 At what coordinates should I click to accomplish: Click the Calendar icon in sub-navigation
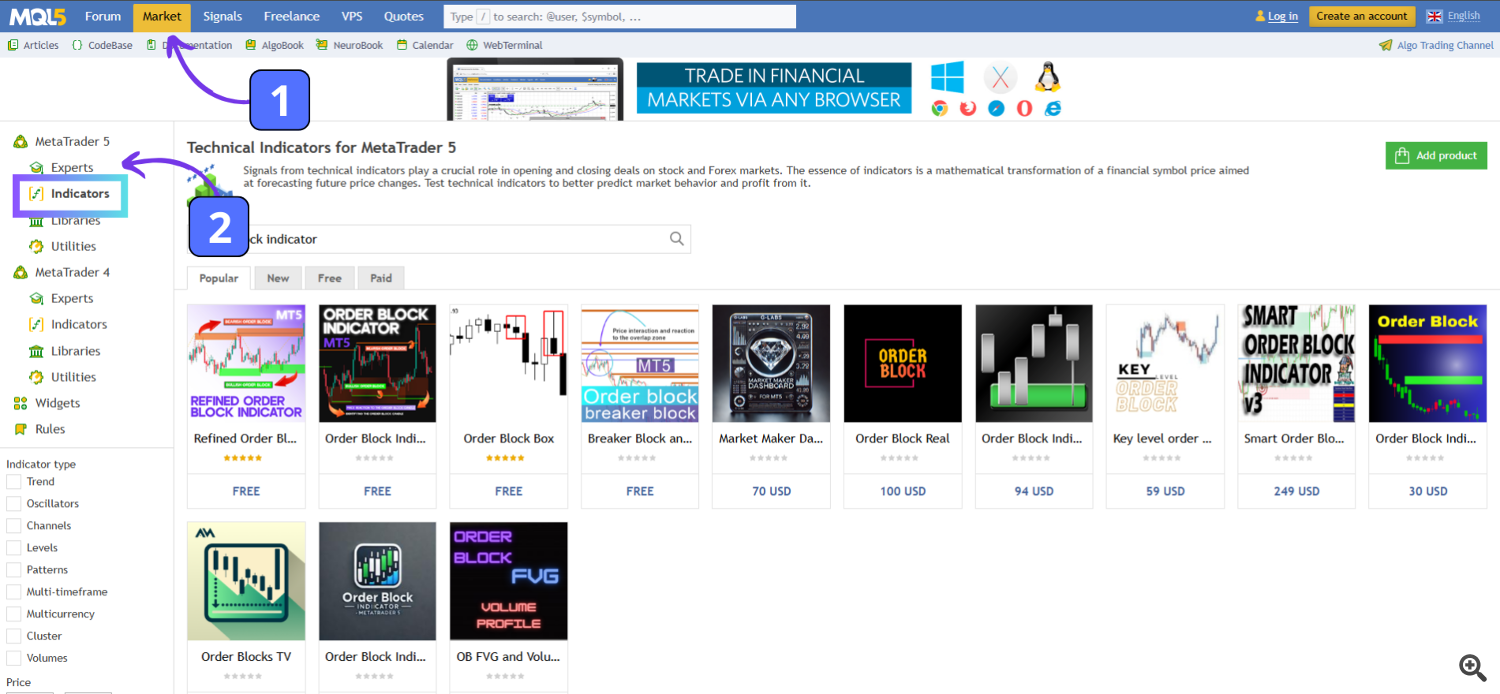402,45
